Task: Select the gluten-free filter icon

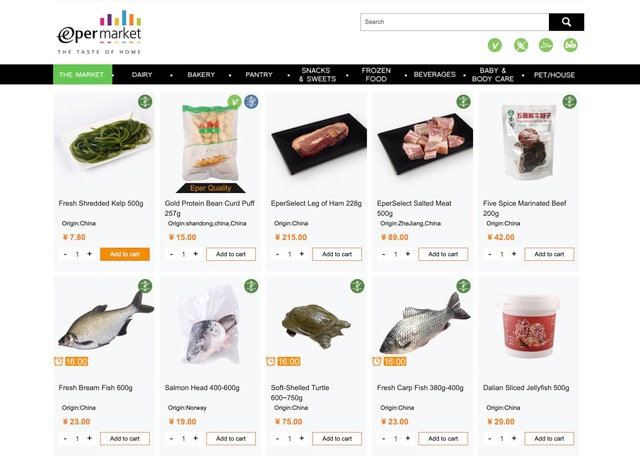Action: click(520, 45)
